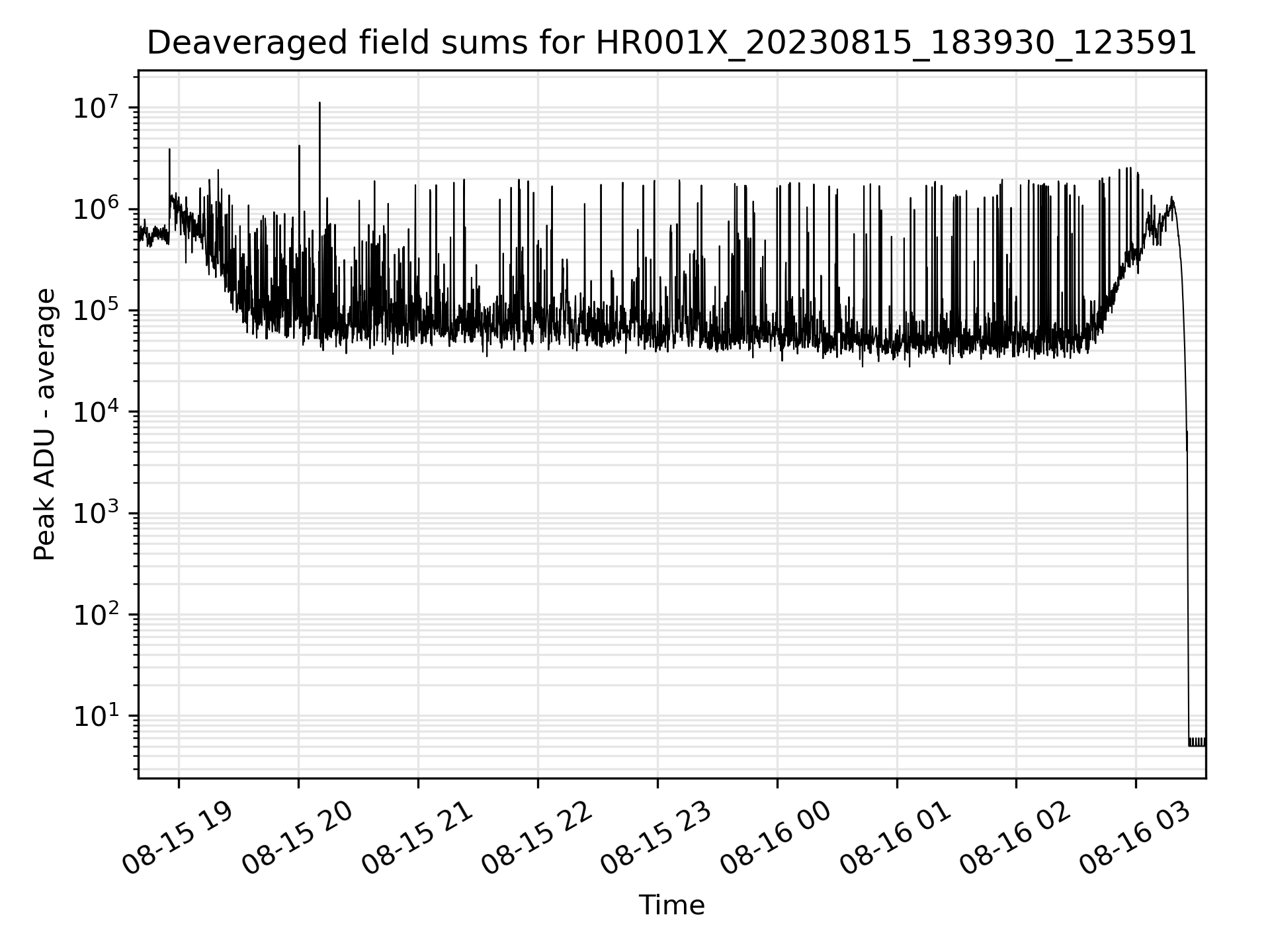Viewport: 1270px width, 952px height.
Task: Click the x tick label '08-15 20'
Action: 298,839
